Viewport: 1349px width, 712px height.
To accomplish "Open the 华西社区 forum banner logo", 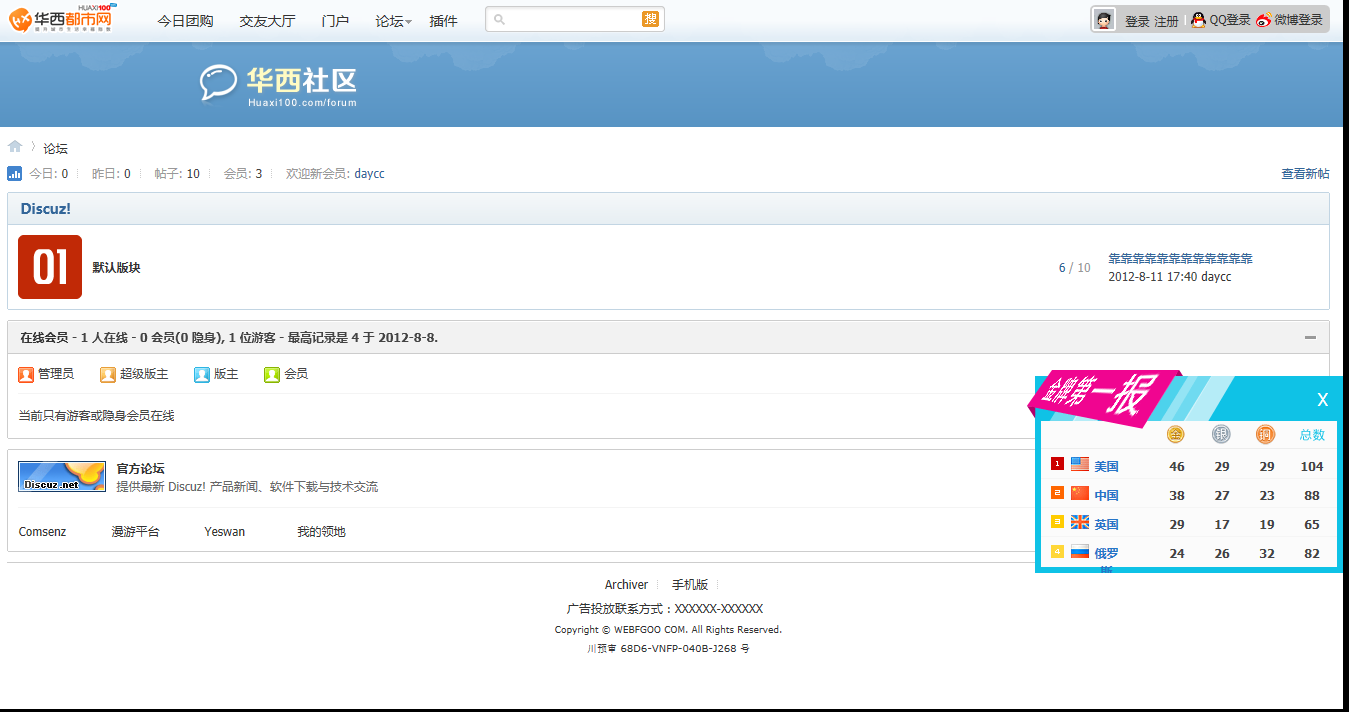I will [278, 85].
